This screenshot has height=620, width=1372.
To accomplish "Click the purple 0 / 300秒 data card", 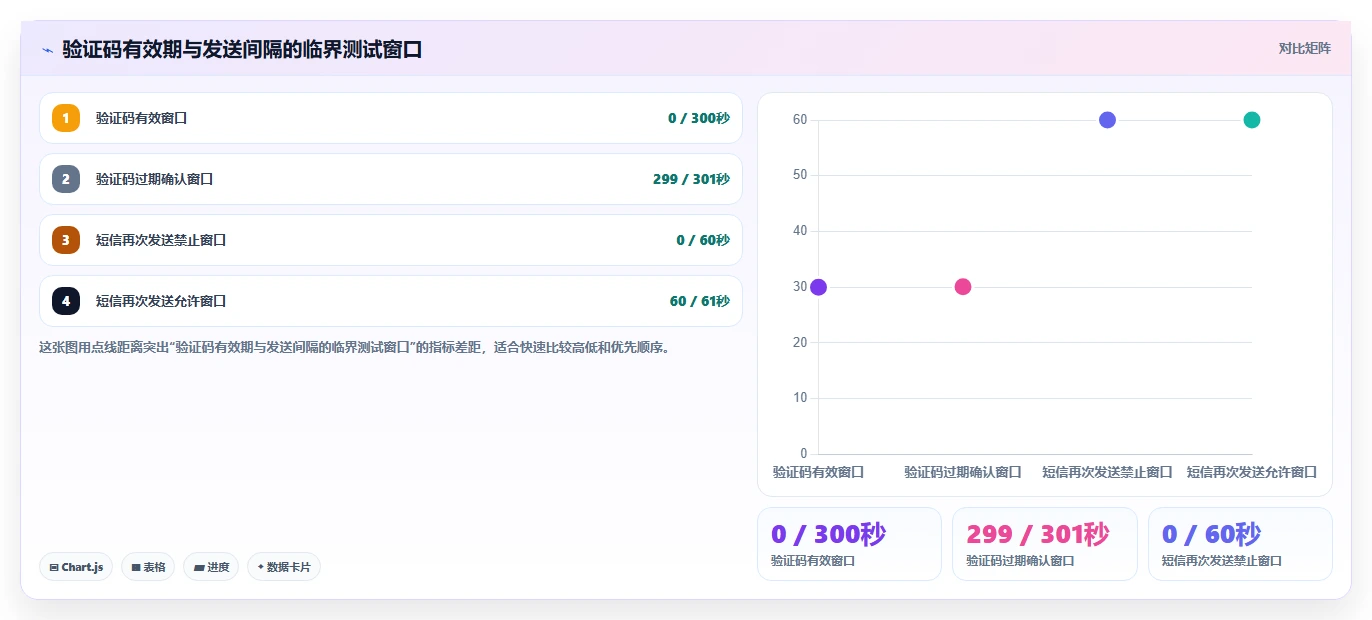I will tap(850, 544).
